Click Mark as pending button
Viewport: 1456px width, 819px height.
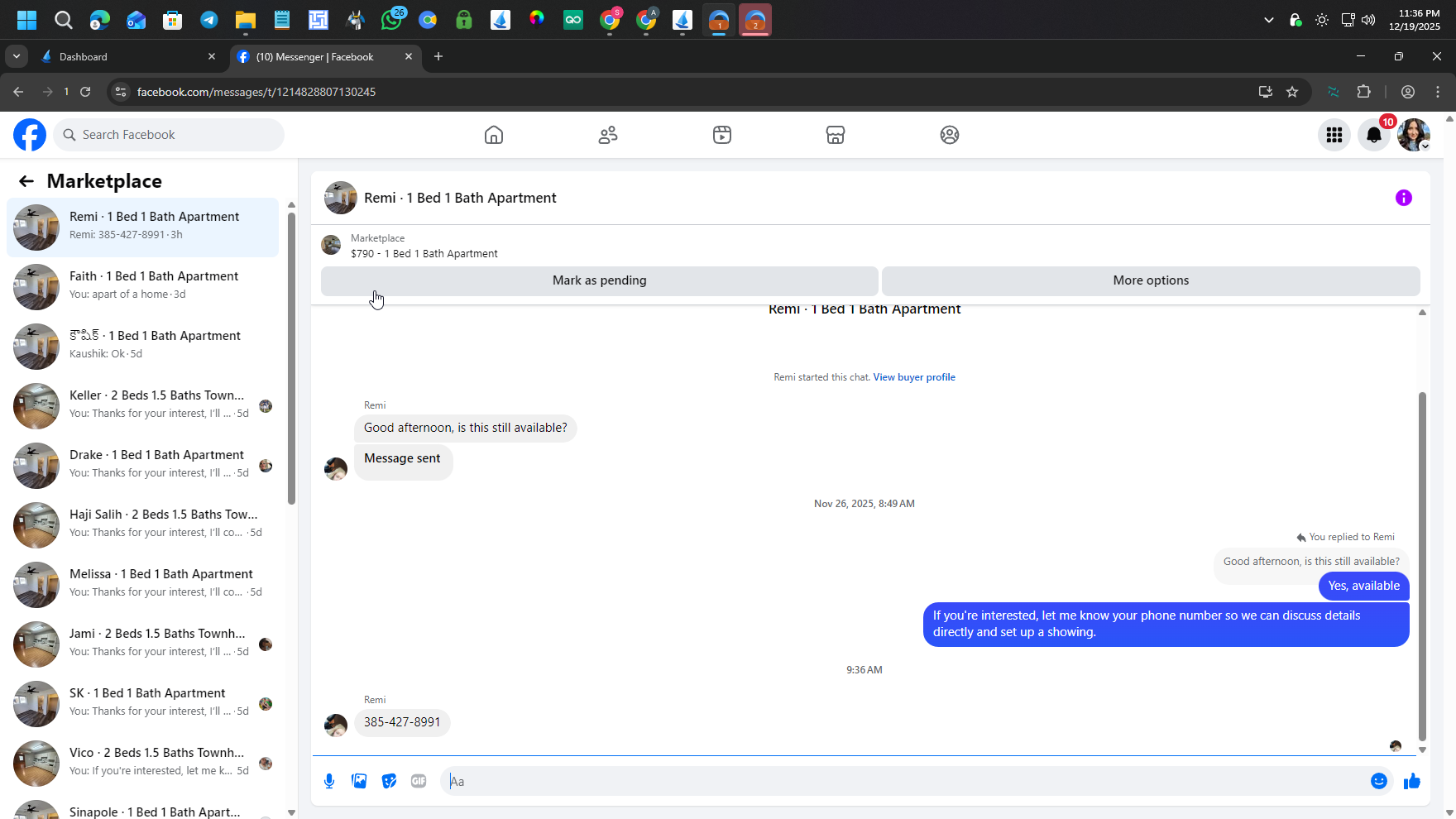pyautogui.click(x=600, y=280)
